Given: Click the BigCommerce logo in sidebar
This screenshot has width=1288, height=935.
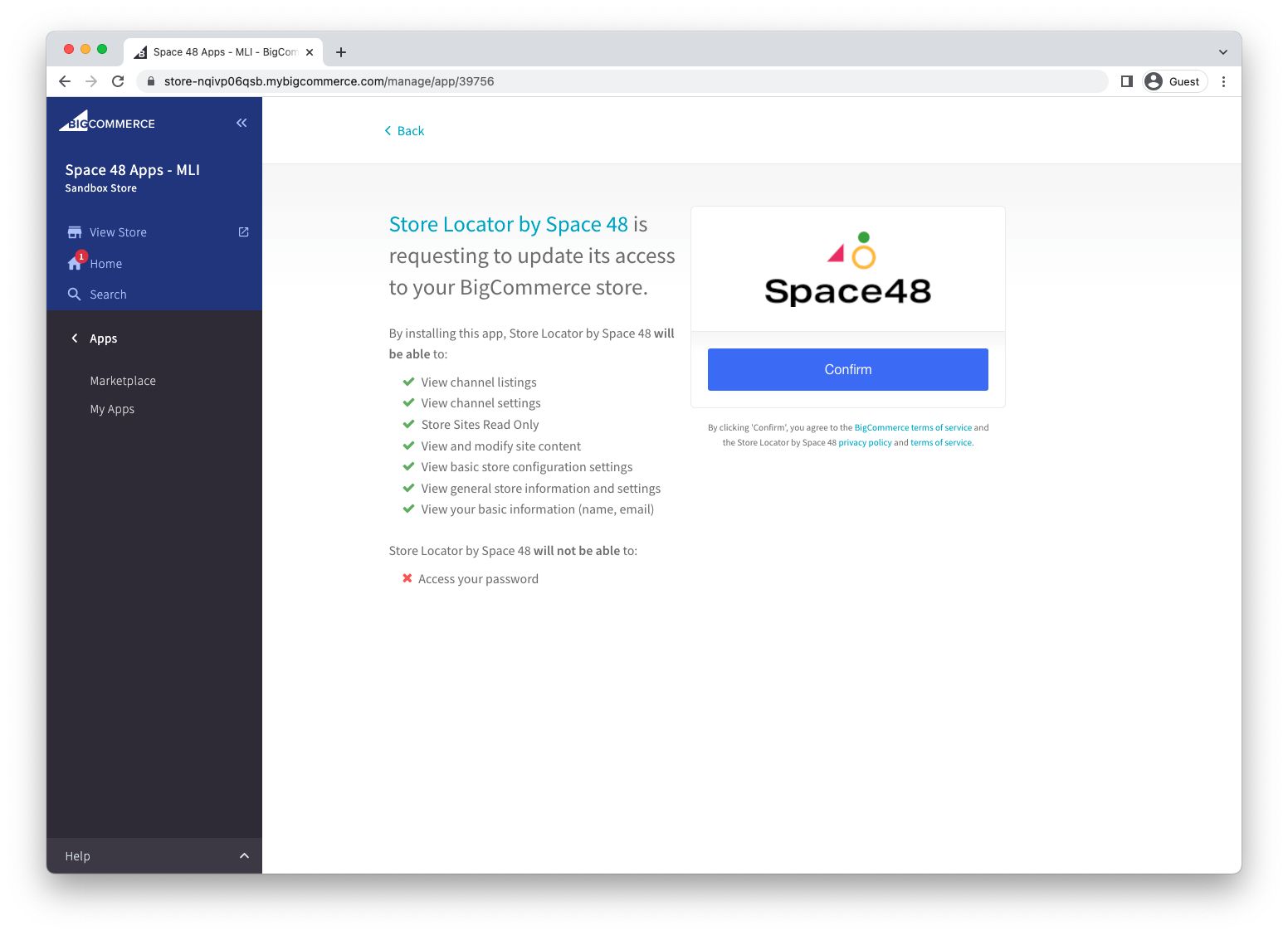Looking at the screenshot, I should (107, 121).
